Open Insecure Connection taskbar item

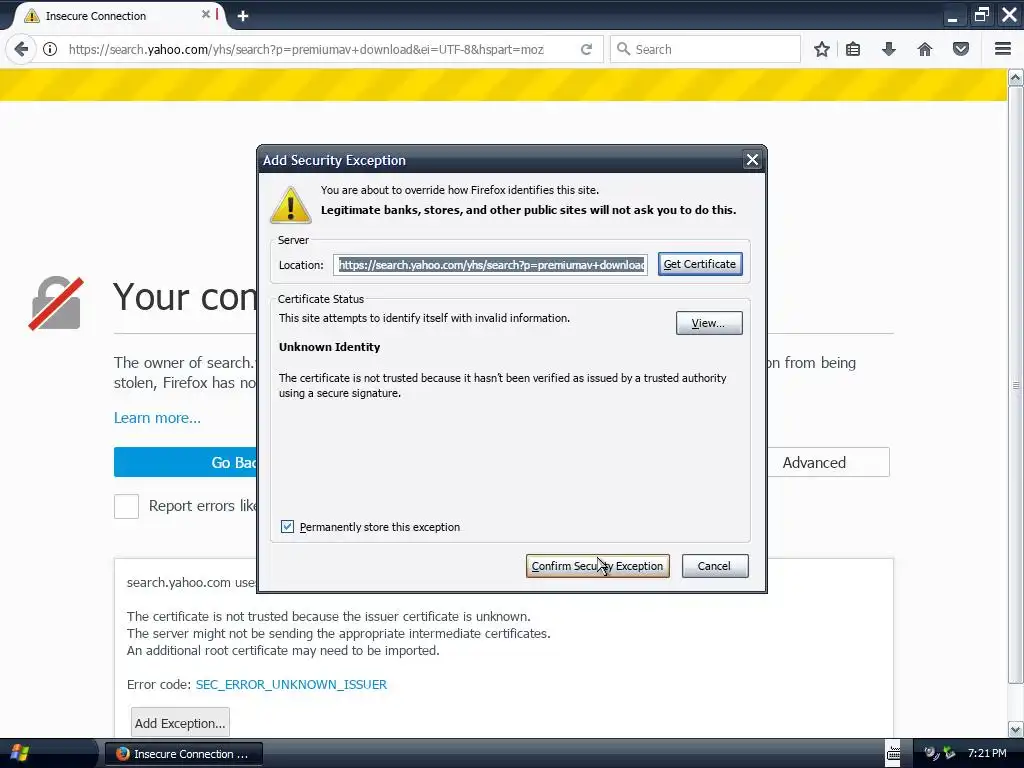point(184,754)
